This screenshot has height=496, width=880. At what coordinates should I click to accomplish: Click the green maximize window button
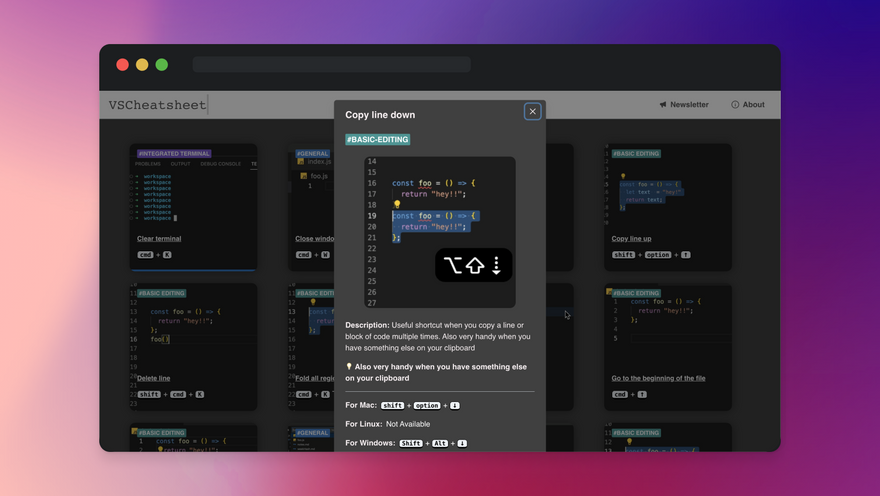pyautogui.click(x=162, y=65)
